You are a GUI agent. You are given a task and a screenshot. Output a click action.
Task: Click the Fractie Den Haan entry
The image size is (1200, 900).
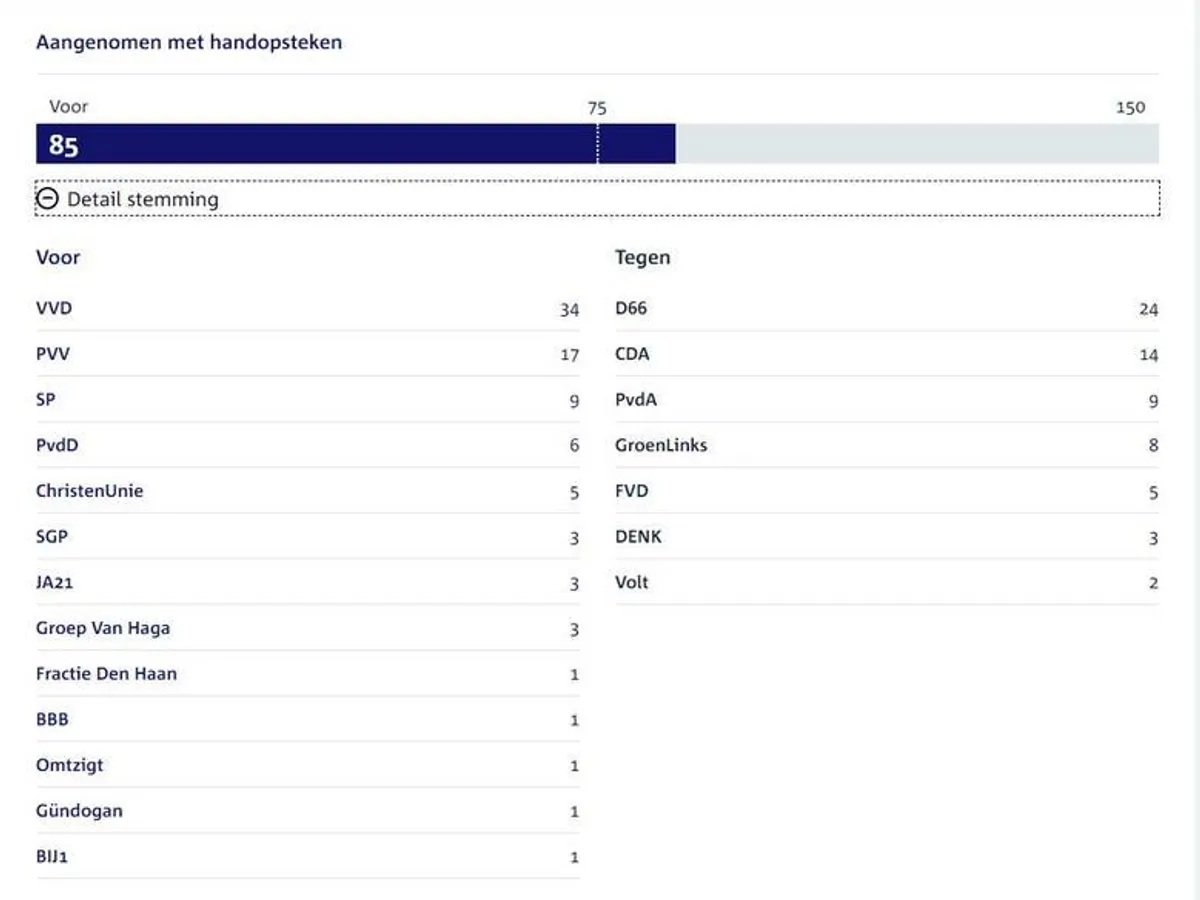(x=106, y=674)
